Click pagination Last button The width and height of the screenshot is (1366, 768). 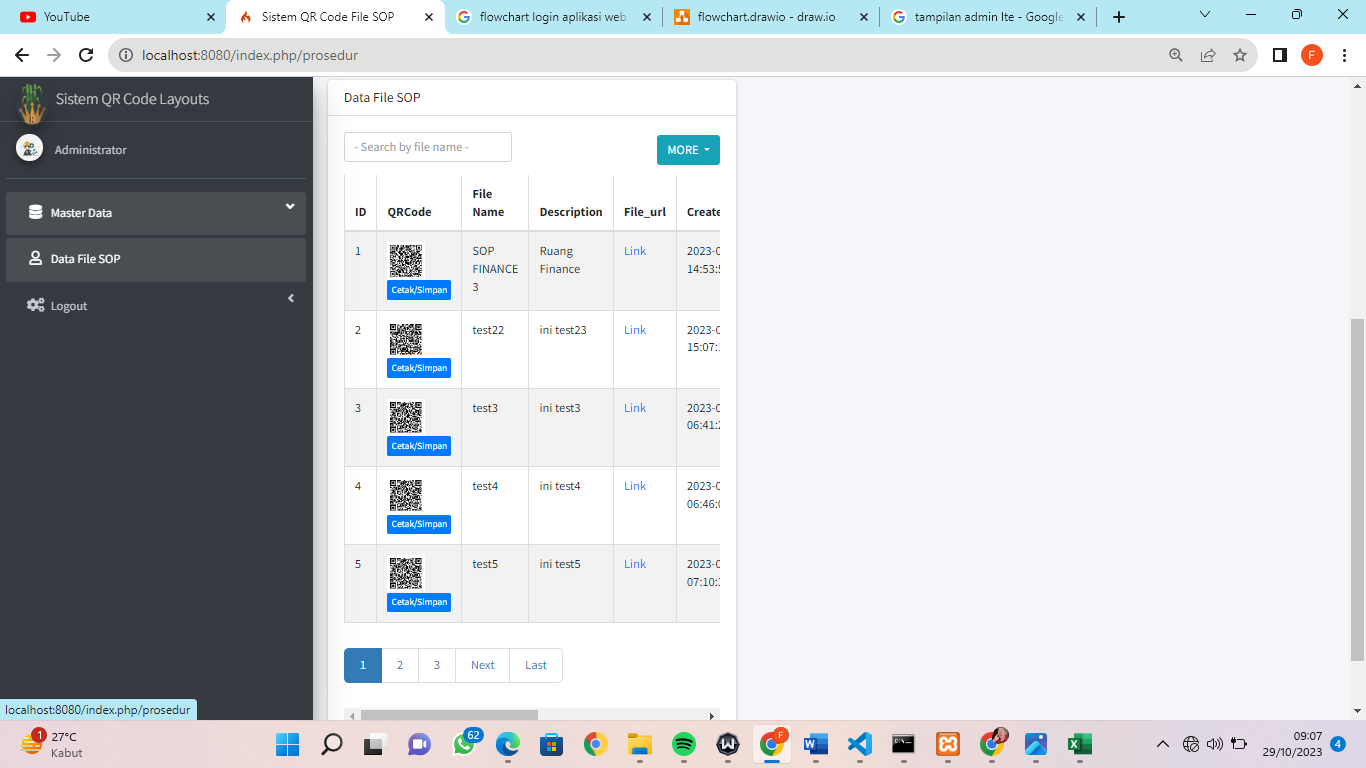click(x=536, y=665)
